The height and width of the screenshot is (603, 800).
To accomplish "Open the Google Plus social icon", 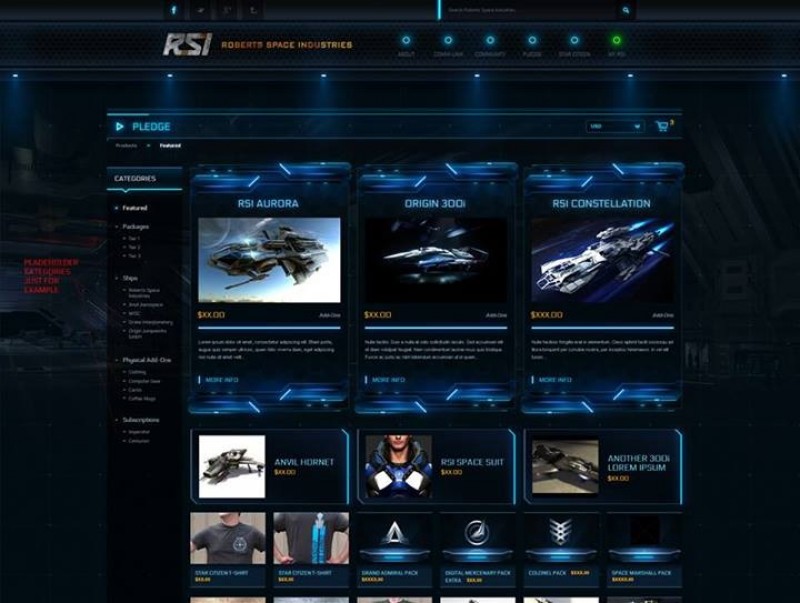I will click(227, 10).
